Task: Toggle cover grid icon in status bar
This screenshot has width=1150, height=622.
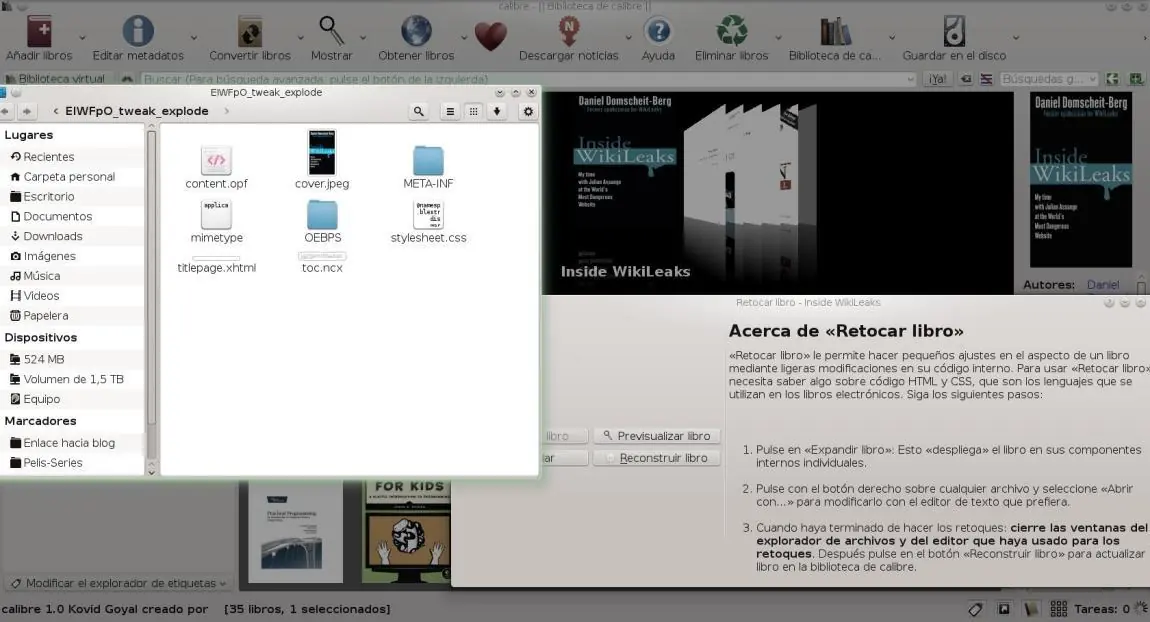Action: click(x=1058, y=609)
